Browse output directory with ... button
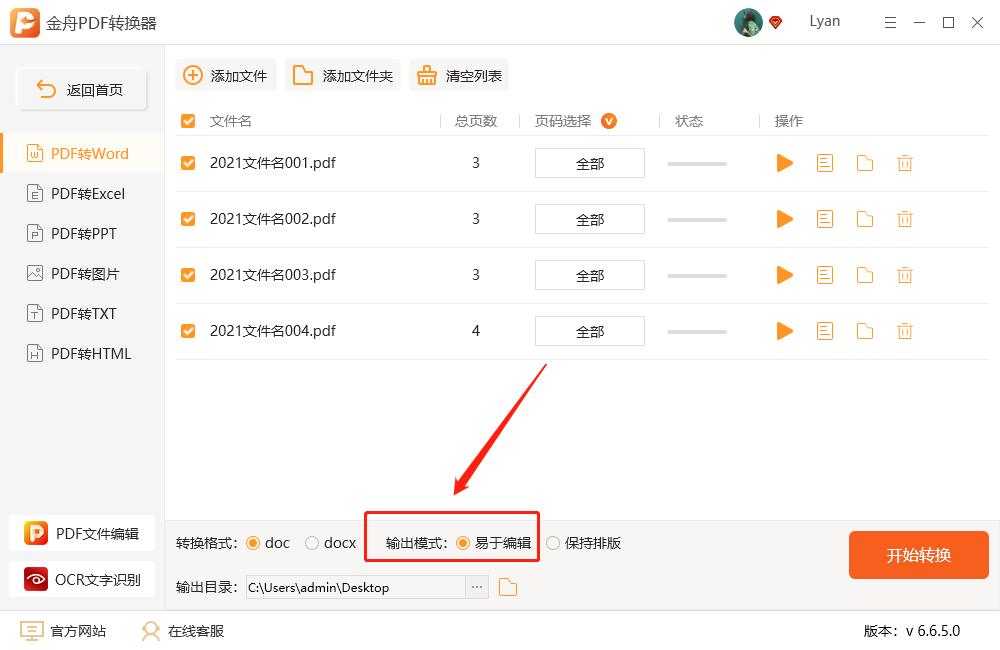Screen dimensions: 1000x650 click(x=477, y=587)
